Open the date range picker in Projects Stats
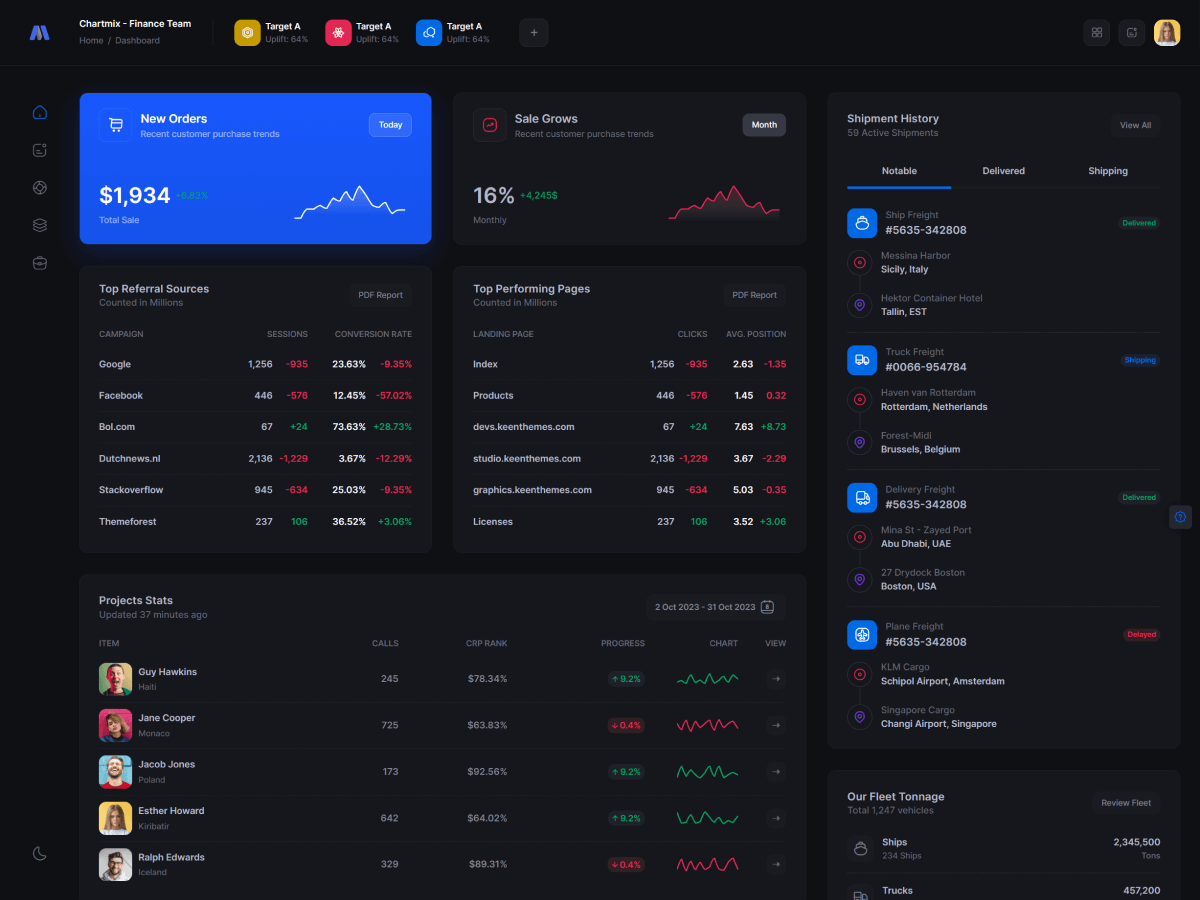Screen dimensions: 1200x900 (x=716, y=607)
